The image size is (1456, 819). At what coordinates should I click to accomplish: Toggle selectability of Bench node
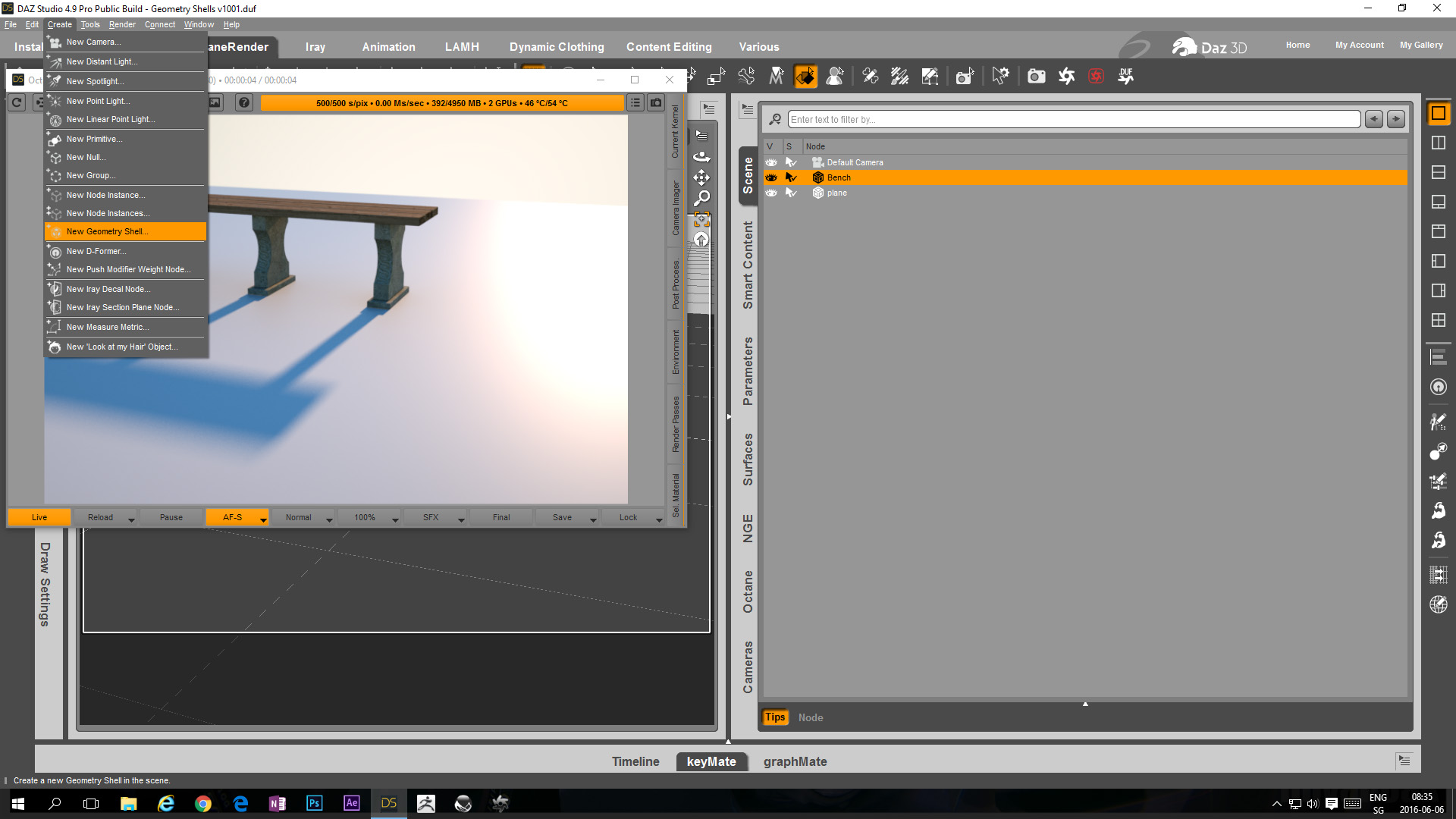(790, 177)
